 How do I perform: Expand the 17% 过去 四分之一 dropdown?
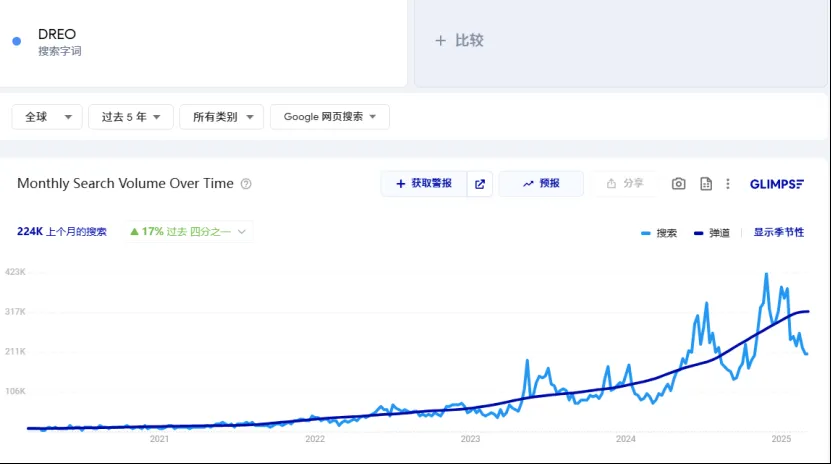[189, 231]
